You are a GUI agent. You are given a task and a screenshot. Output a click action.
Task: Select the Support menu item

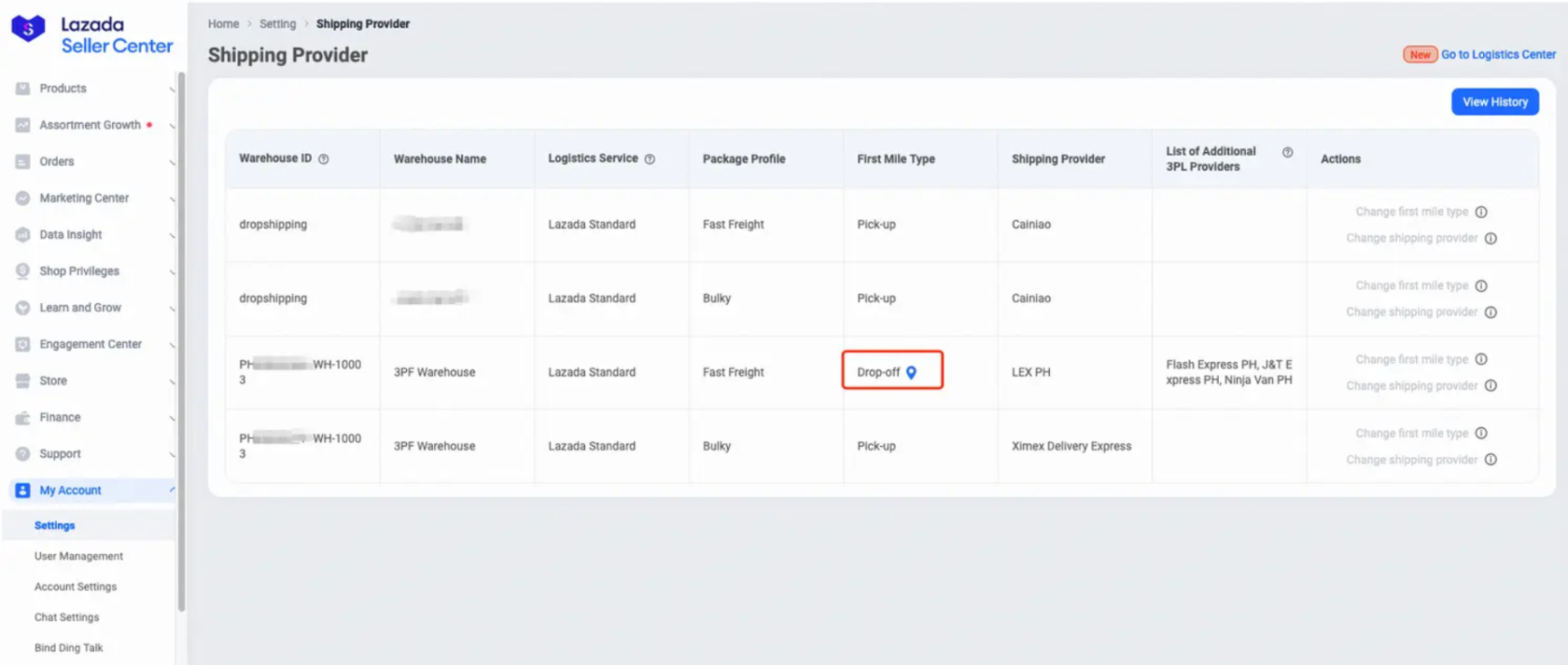(60, 454)
